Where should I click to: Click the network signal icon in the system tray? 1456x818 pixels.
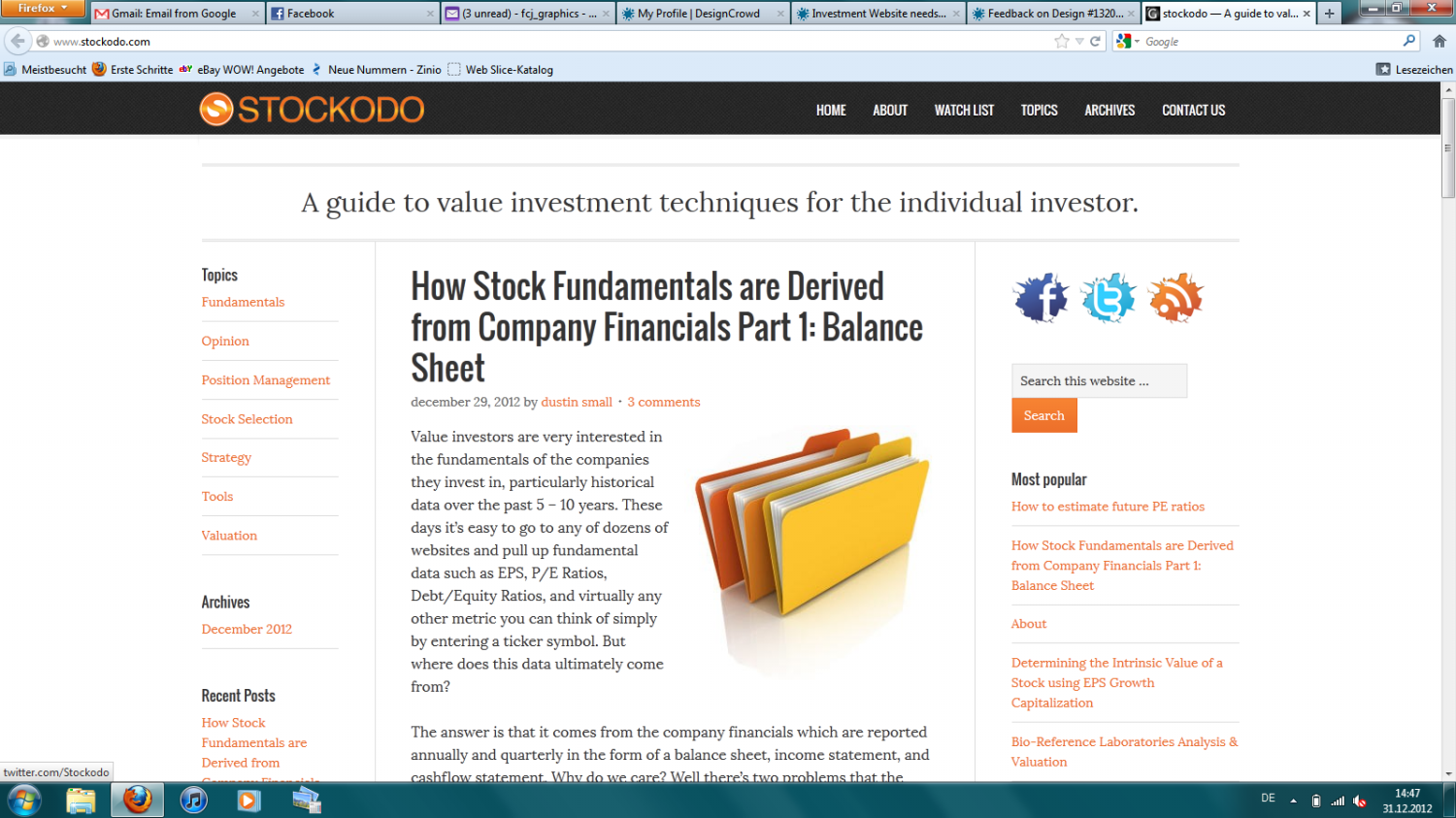1338,801
